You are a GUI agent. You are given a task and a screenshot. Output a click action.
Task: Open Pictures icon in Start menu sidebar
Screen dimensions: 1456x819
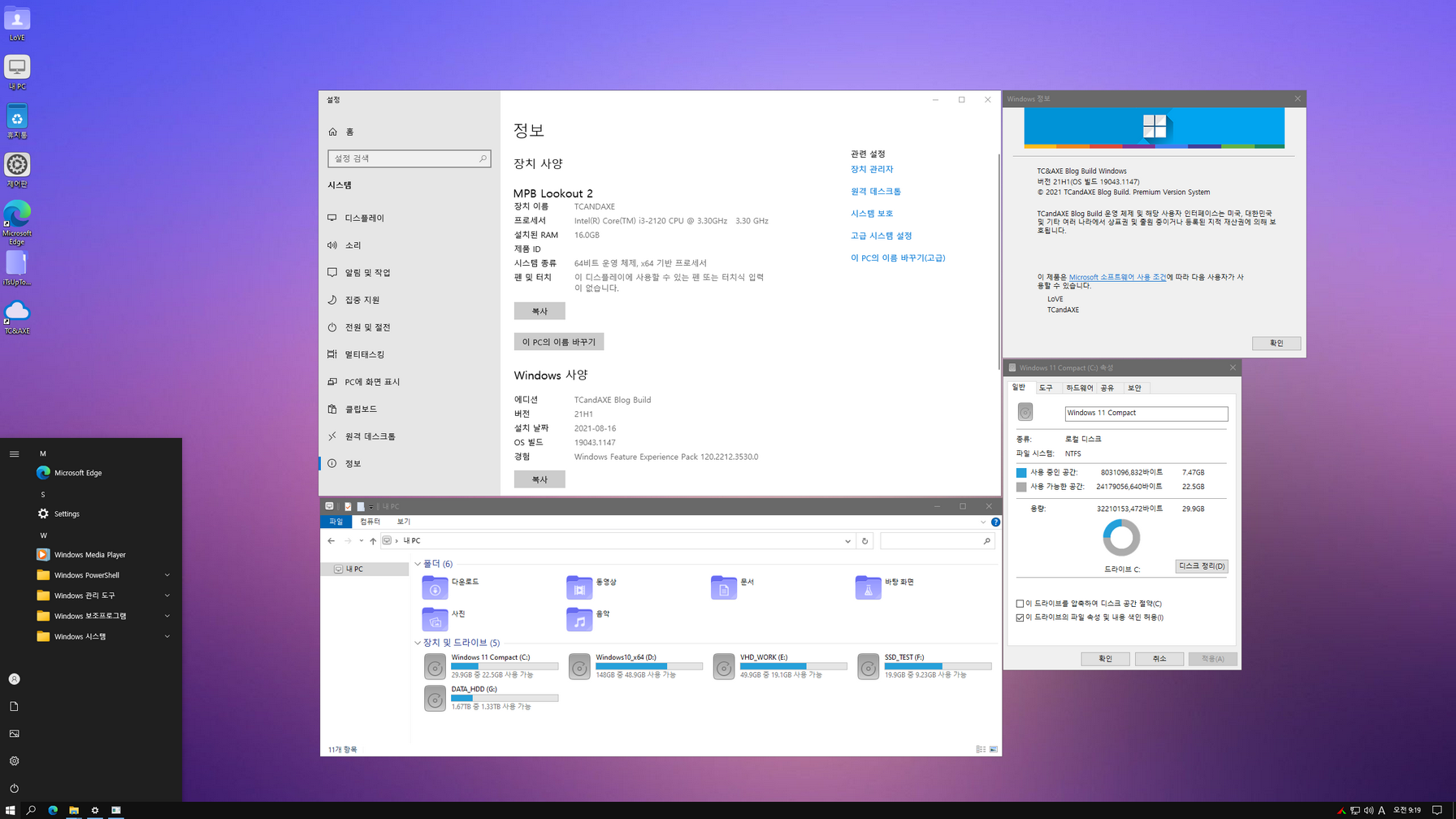point(14,734)
